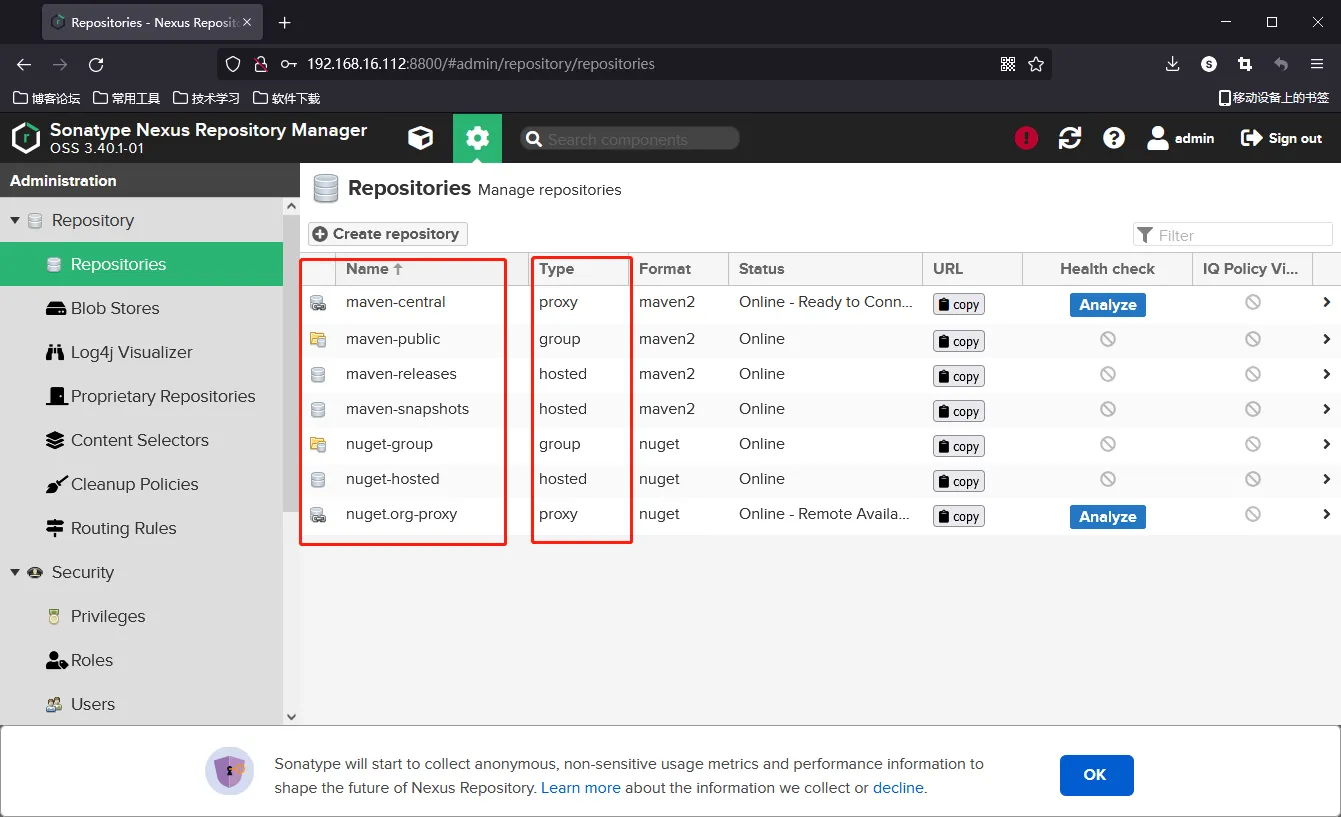Open Log4j Visualizer
1341x817 pixels.
[142, 352]
